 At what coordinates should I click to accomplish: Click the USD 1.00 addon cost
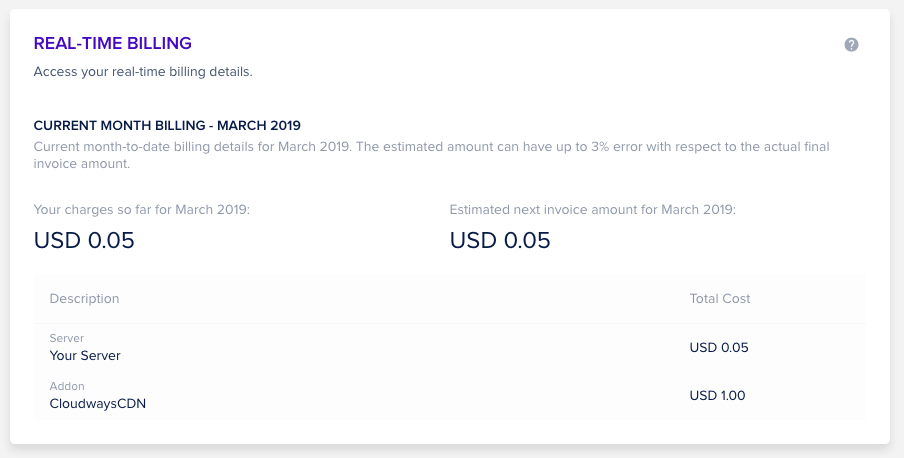[717, 396]
